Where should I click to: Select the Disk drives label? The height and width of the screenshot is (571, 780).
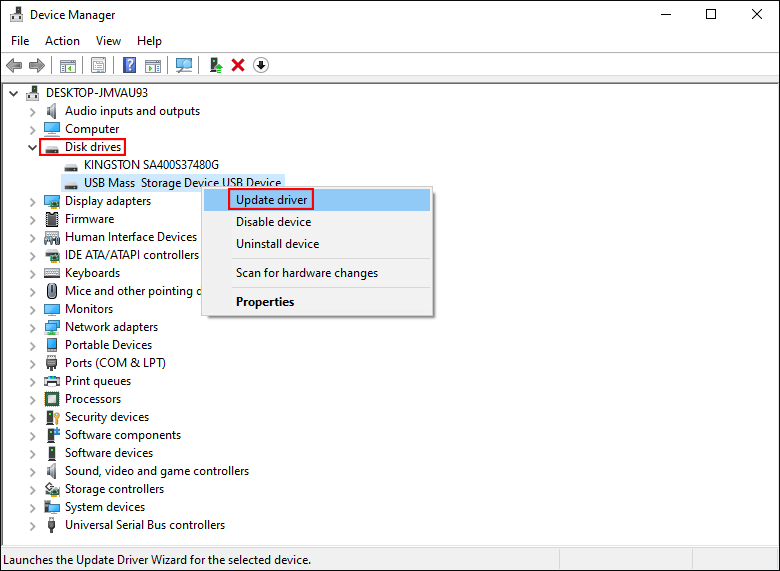coord(93,147)
